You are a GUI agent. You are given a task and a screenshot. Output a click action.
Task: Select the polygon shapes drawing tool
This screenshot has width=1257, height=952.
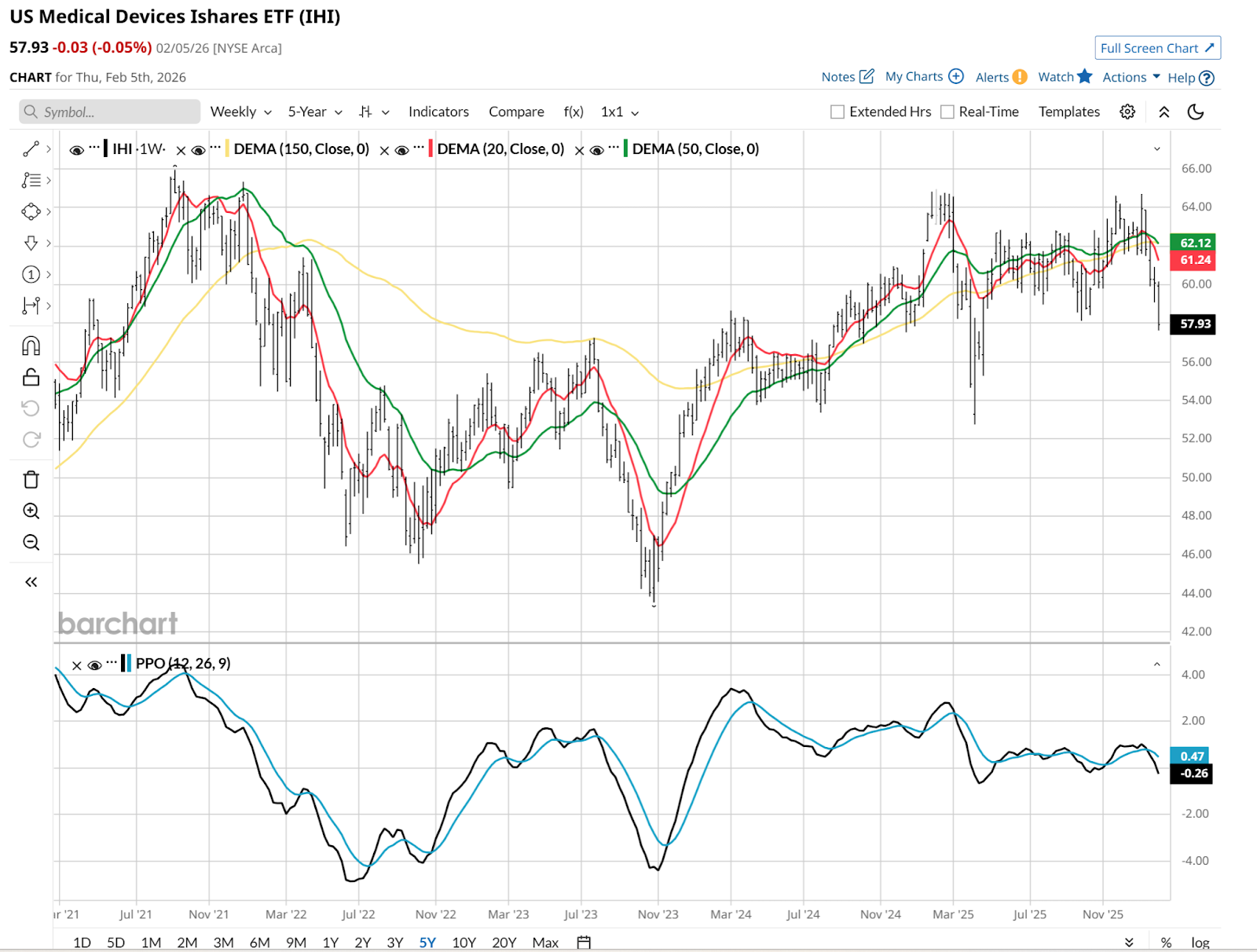tap(31, 211)
